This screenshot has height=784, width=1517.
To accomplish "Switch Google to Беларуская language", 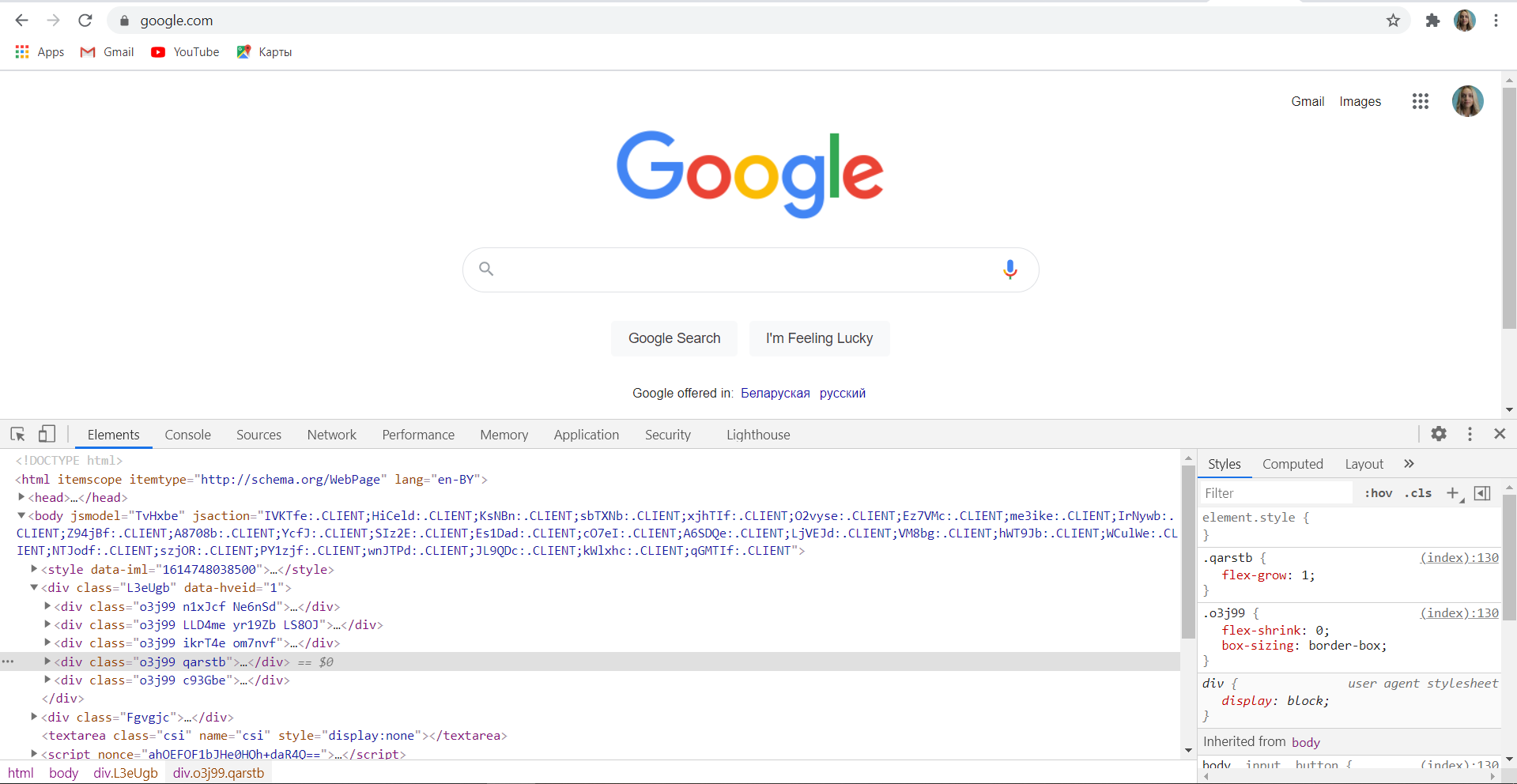I will point(775,393).
